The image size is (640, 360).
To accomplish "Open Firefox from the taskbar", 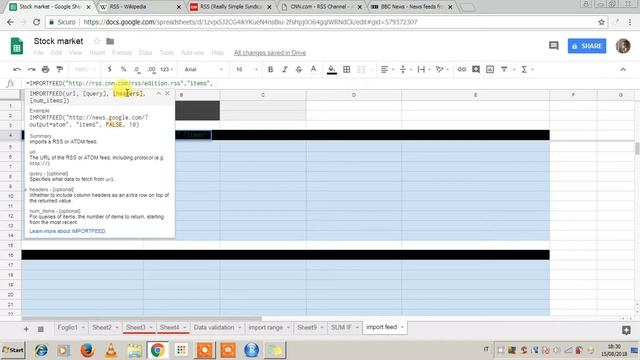I will pos(87,350).
